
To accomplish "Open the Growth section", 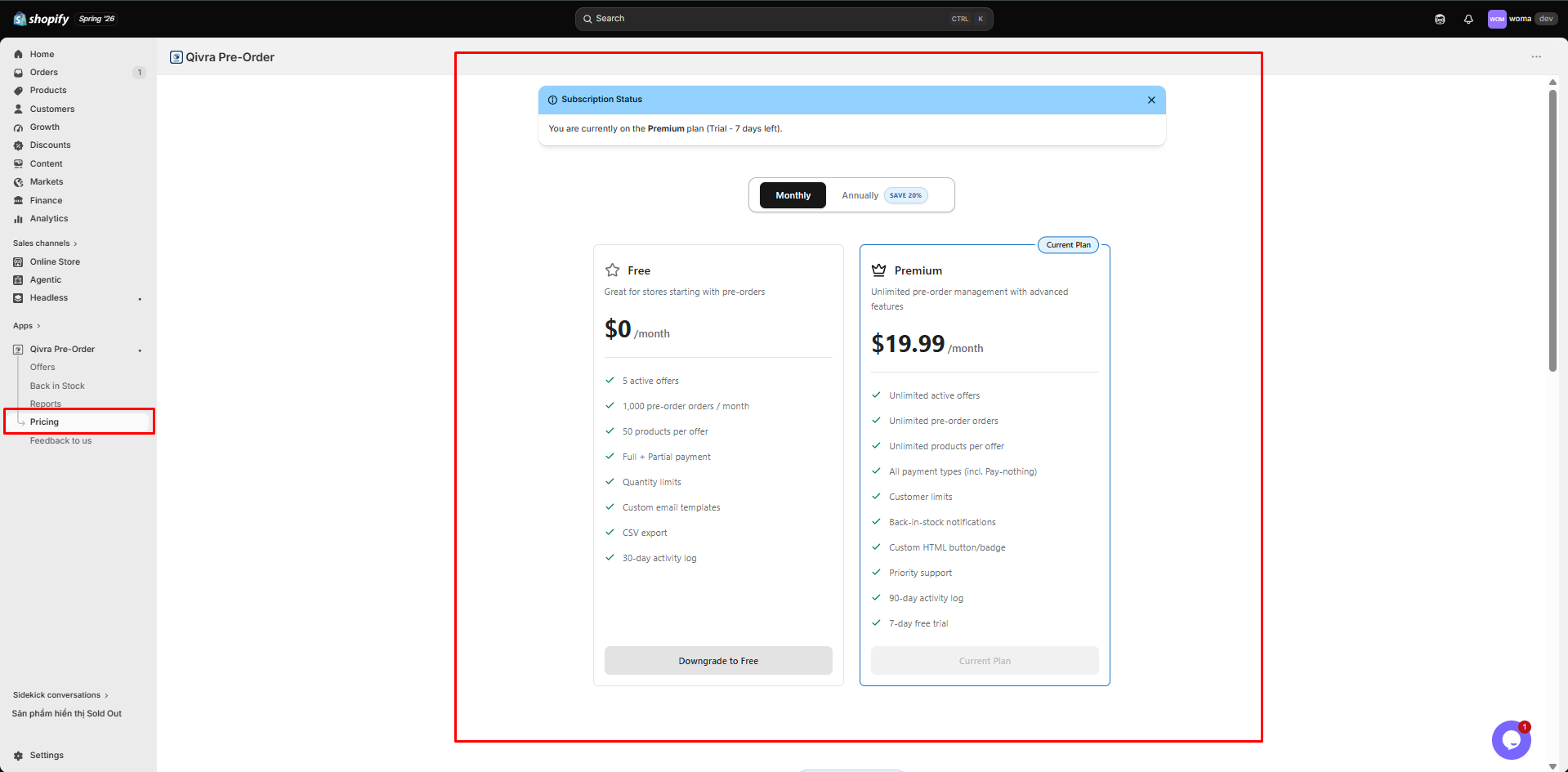I will (45, 127).
